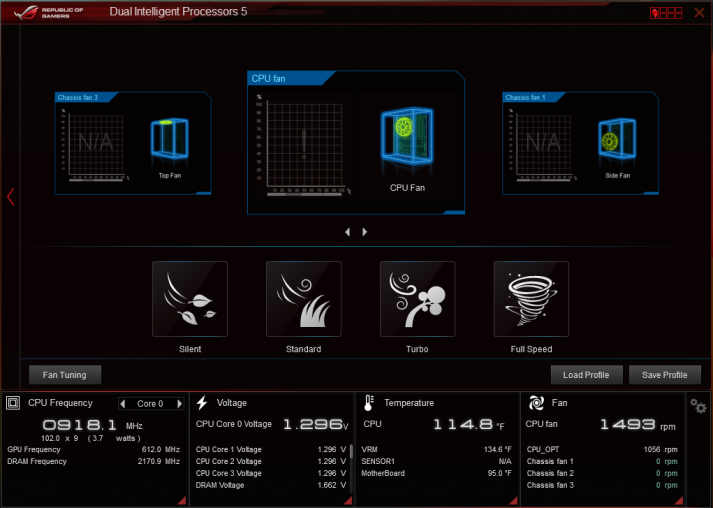Select next core right of Core 0
This screenshot has height=508, width=713.
180,403
